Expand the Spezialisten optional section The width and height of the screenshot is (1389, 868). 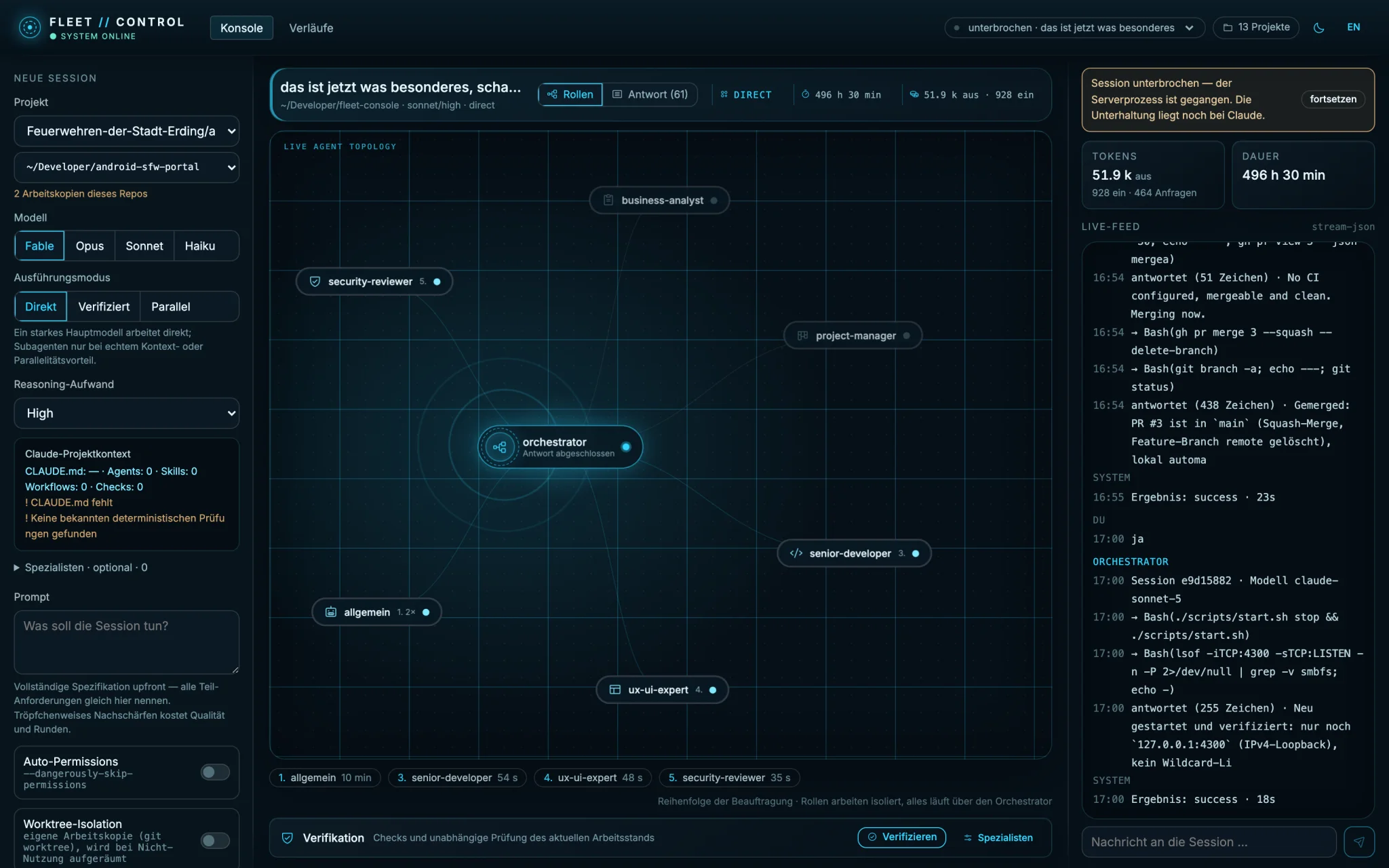click(x=81, y=568)
